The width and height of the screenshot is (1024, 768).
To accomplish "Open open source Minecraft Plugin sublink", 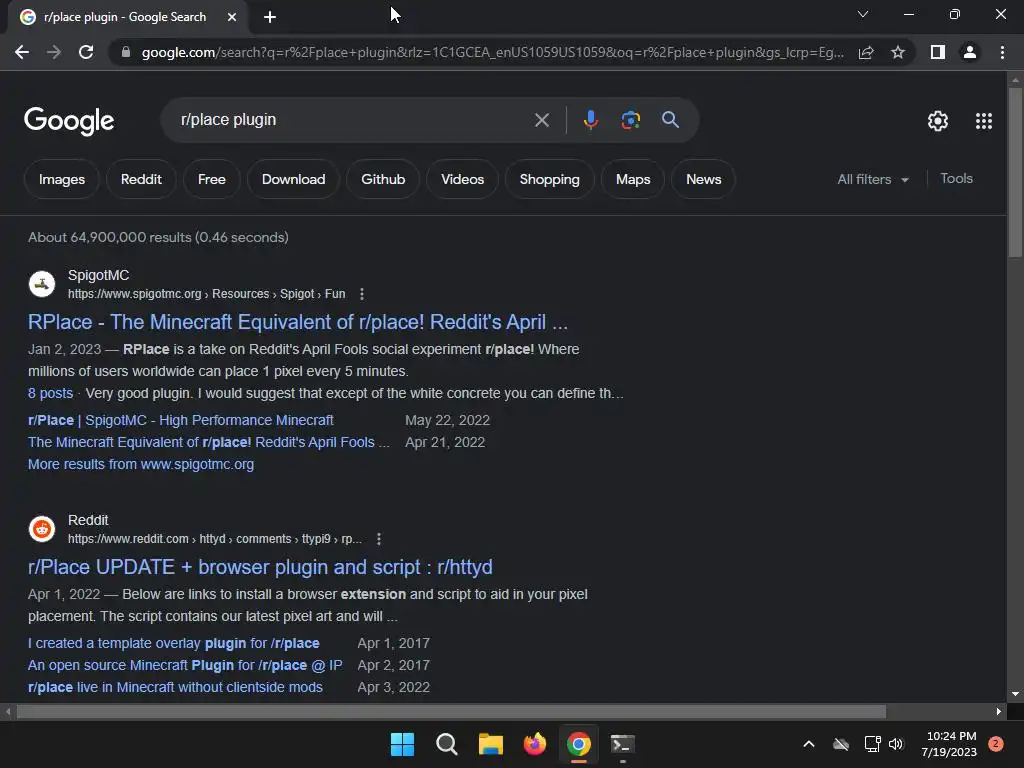I will (x=185, y=665).
